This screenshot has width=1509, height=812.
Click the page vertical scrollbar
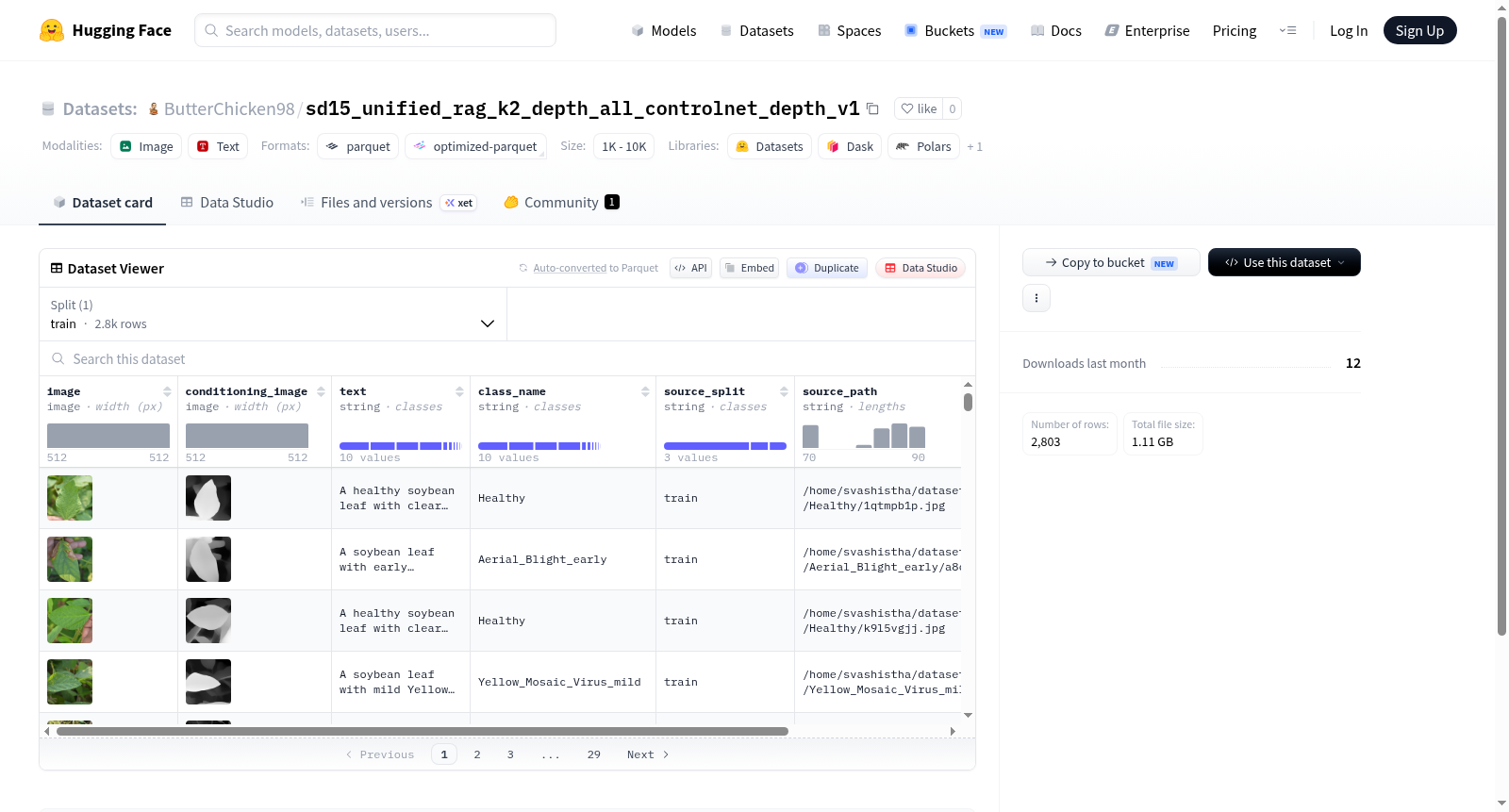(1501, 326)
